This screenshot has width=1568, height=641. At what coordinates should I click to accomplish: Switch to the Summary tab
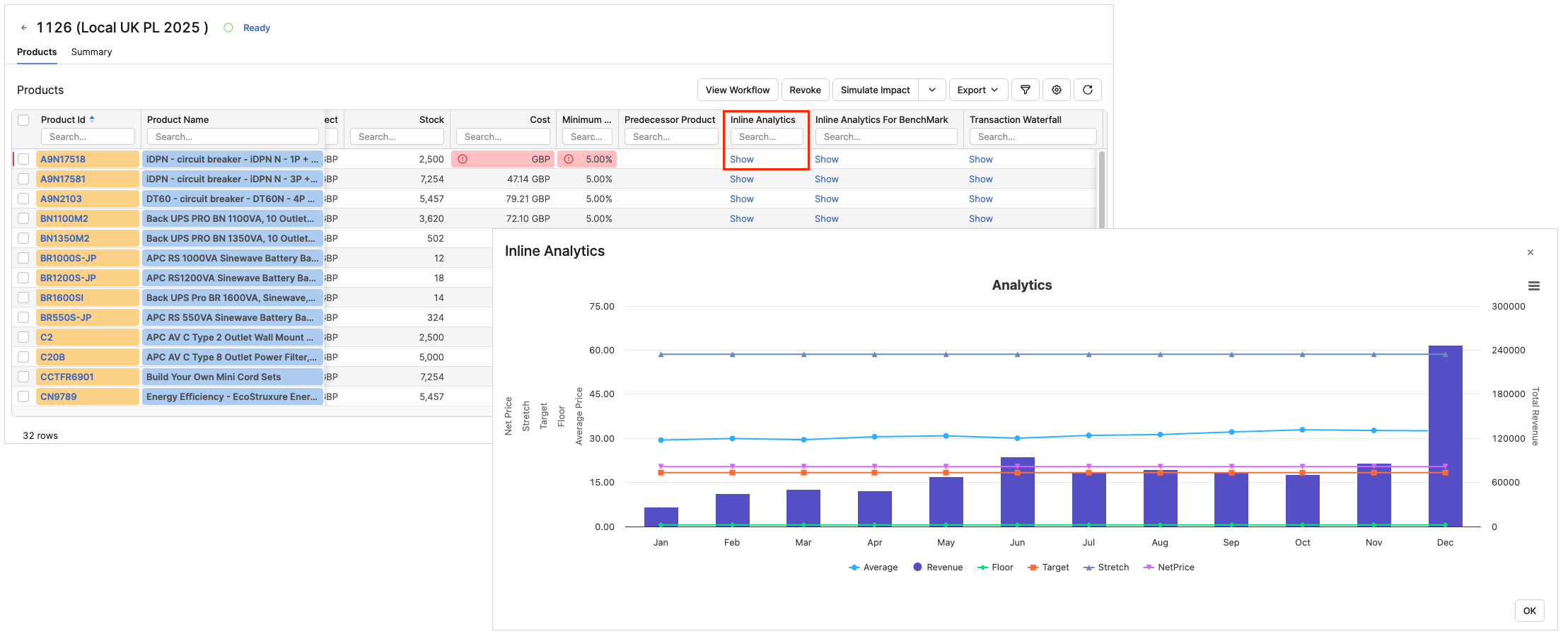[x=91, y=52]
